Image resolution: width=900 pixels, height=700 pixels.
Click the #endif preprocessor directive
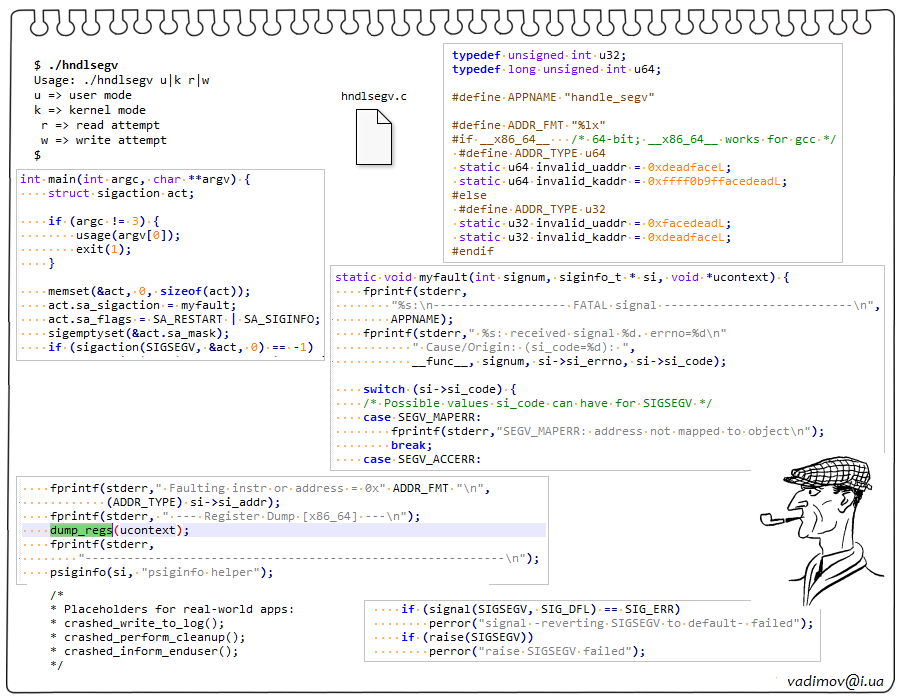473,251
